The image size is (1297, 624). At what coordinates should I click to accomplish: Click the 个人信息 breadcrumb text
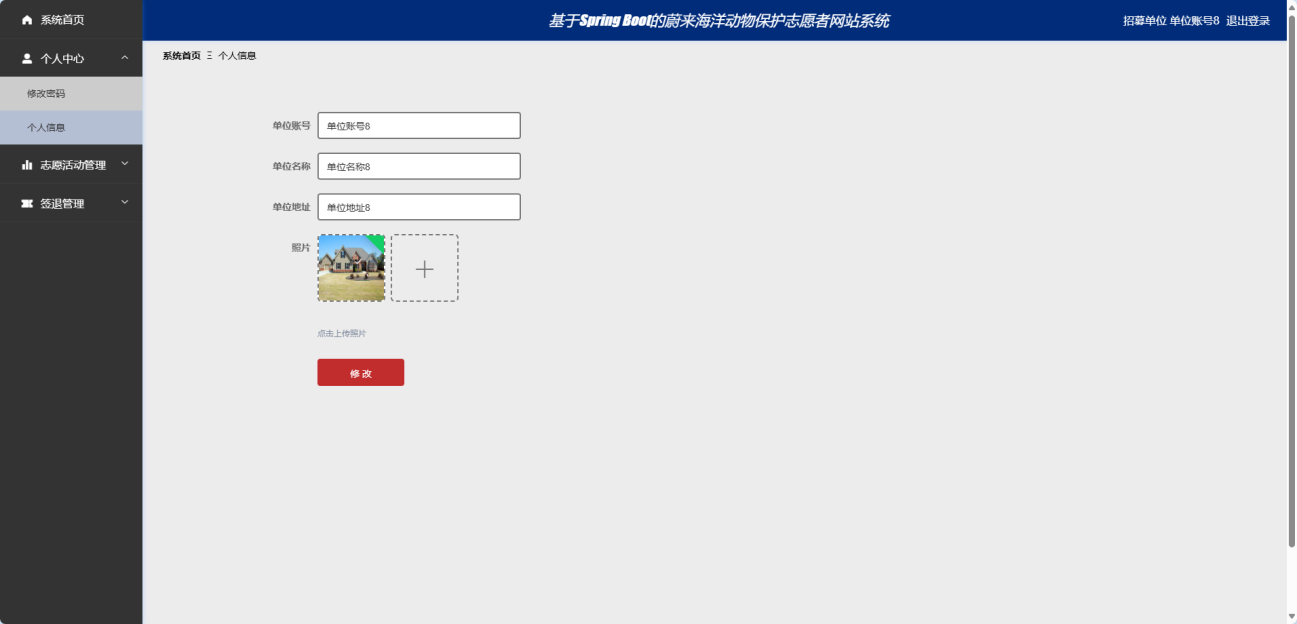click(237, 56)
